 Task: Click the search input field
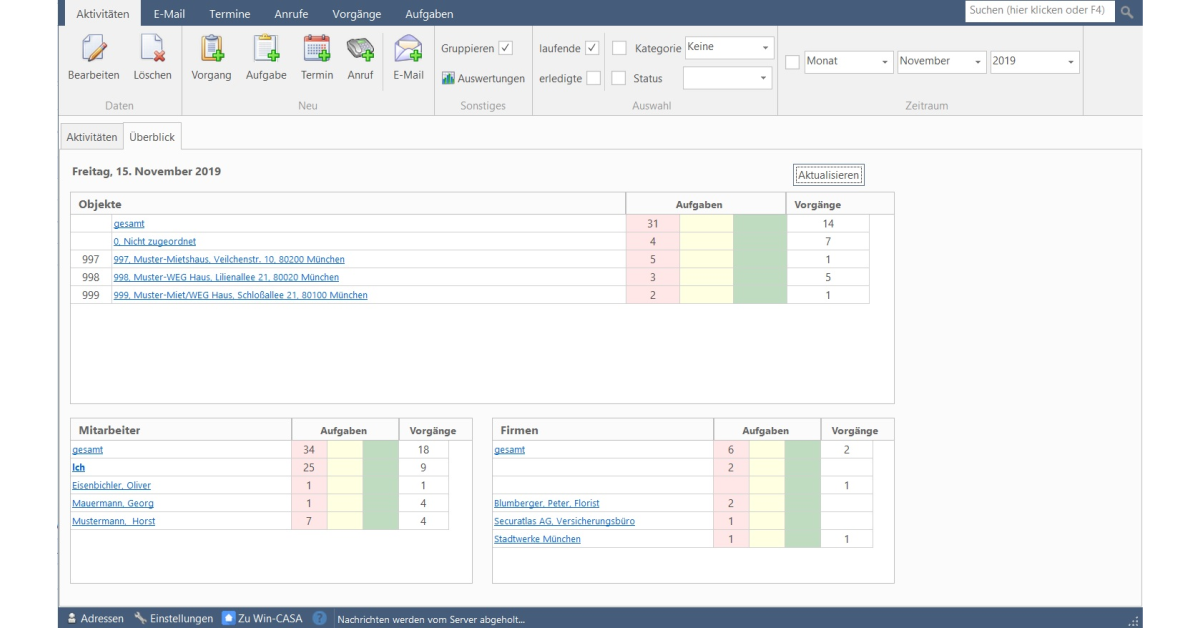point(1036,11)
